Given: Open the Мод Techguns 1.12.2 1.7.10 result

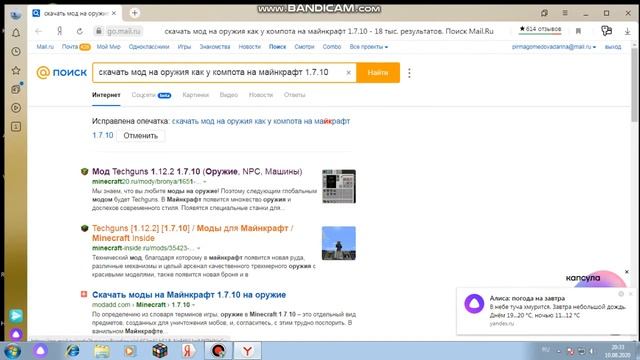Looking at the screenshot, I should (197, 171).
